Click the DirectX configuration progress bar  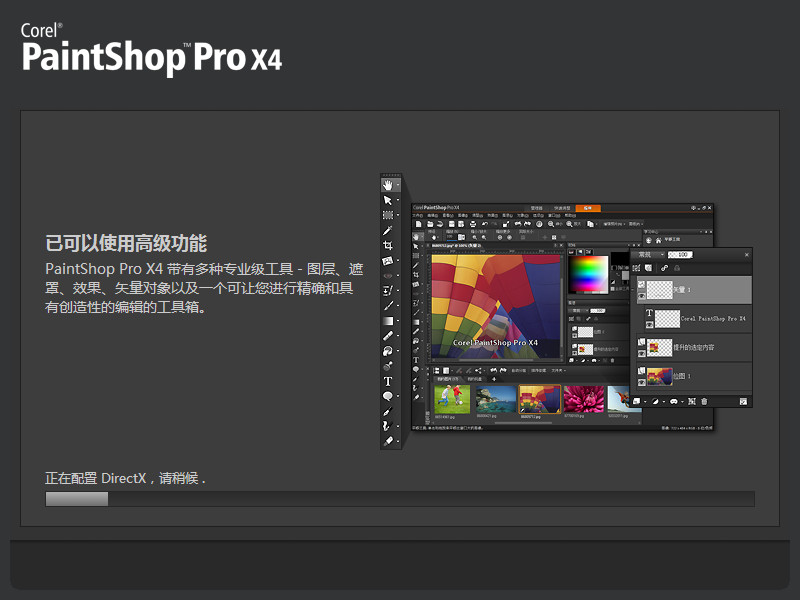(400, 499)
